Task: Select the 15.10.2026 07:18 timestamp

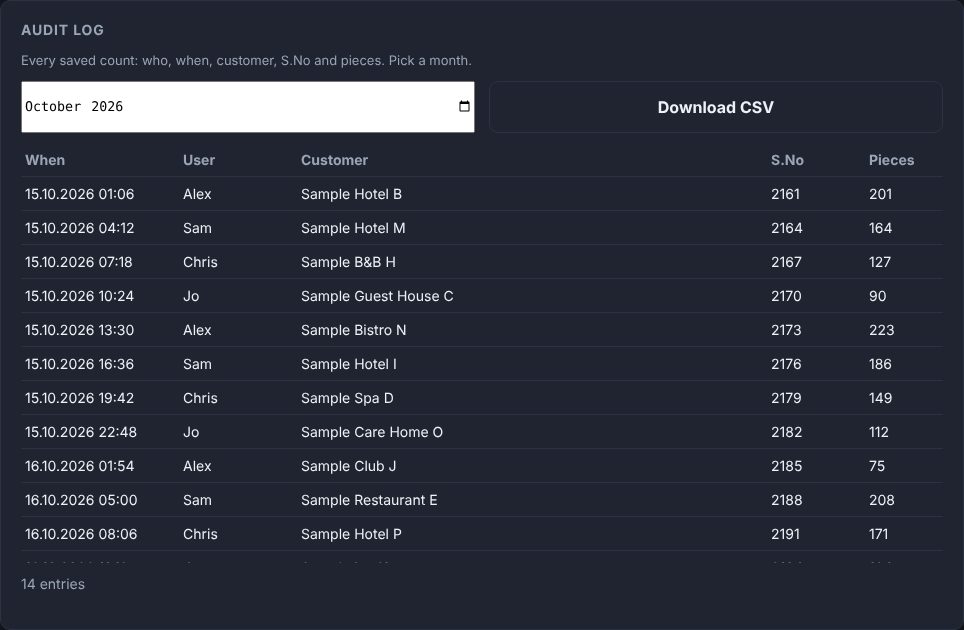Action: (x=79, y=262)
